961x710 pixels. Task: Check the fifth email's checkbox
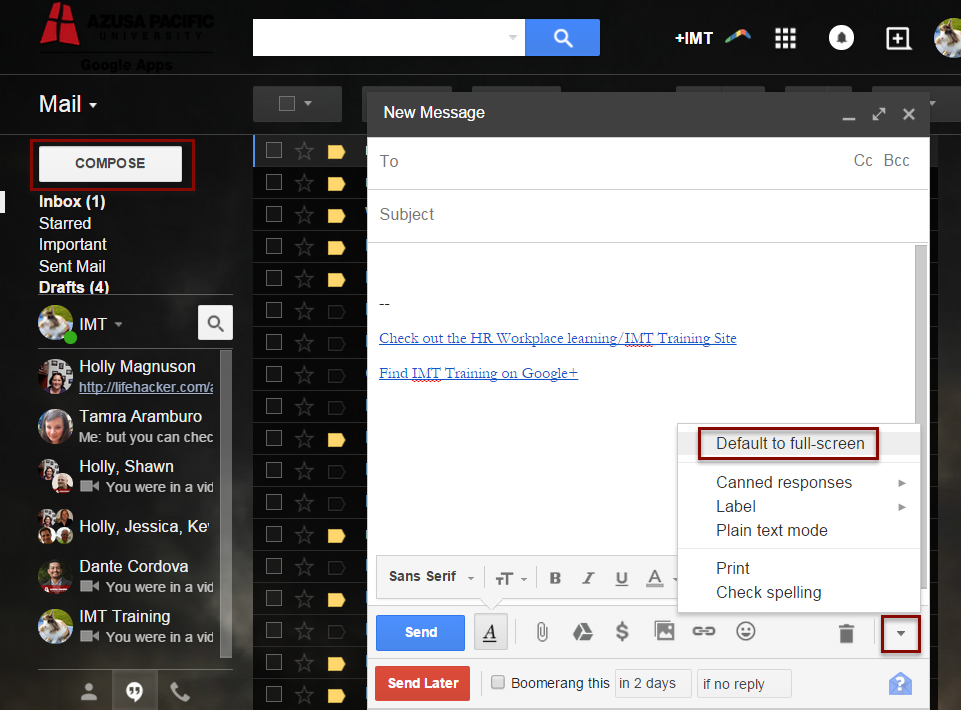coord(274,278)
